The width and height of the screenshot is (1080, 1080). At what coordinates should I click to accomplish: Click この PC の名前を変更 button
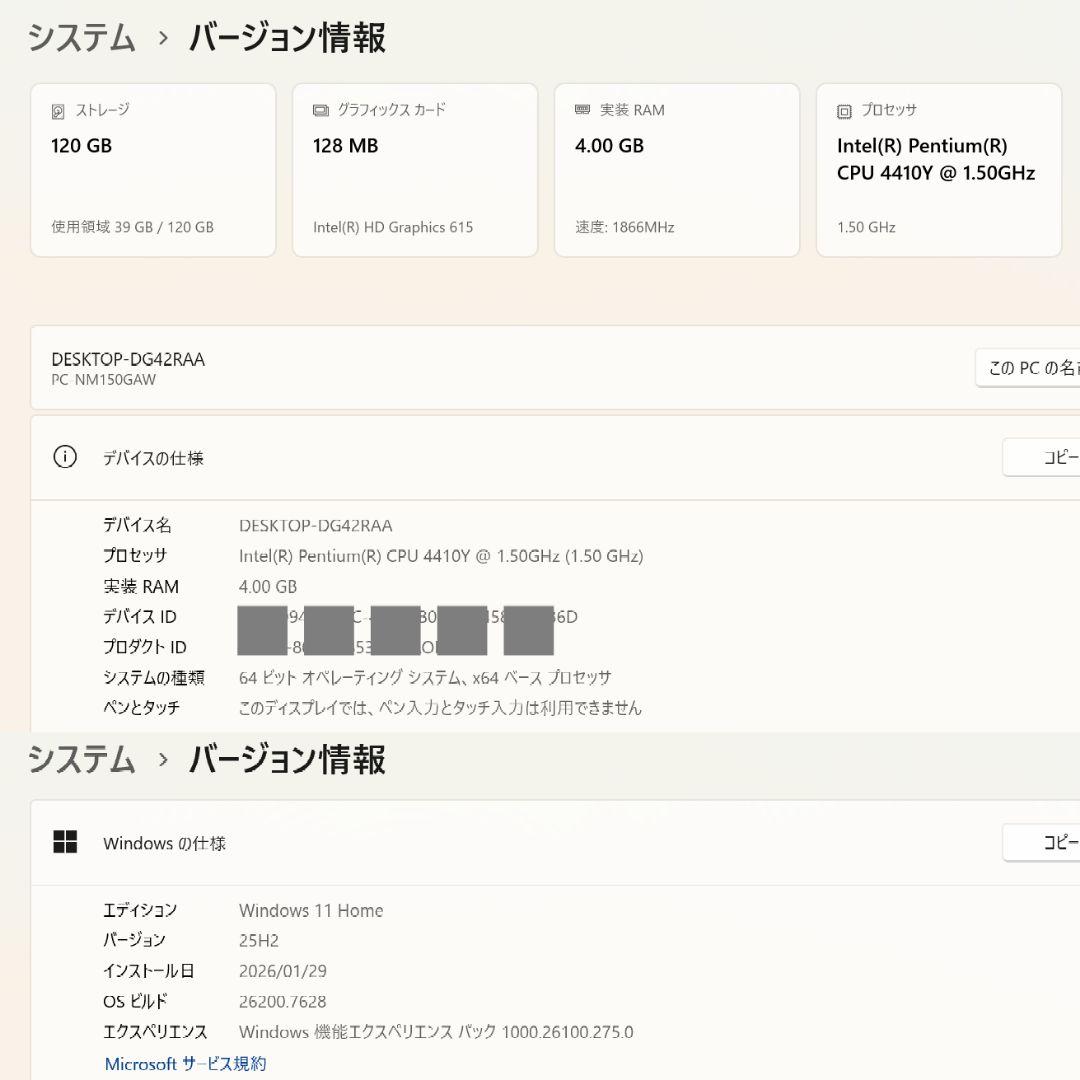tap(1040, 367)
